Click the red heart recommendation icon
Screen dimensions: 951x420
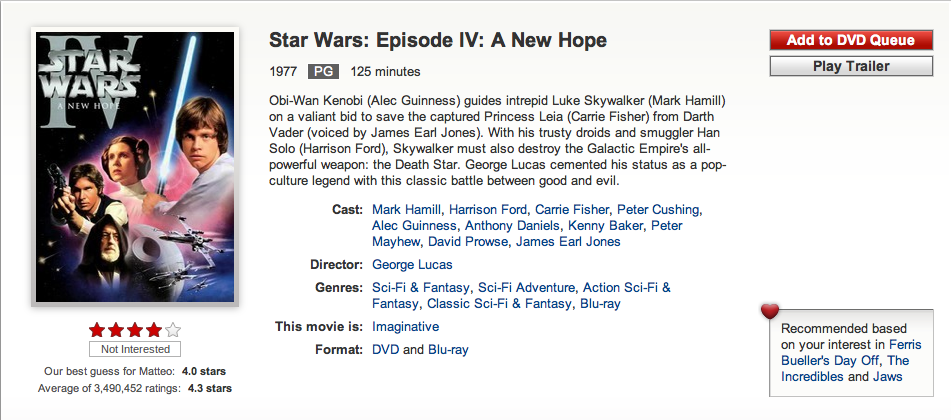coord(769,311)
